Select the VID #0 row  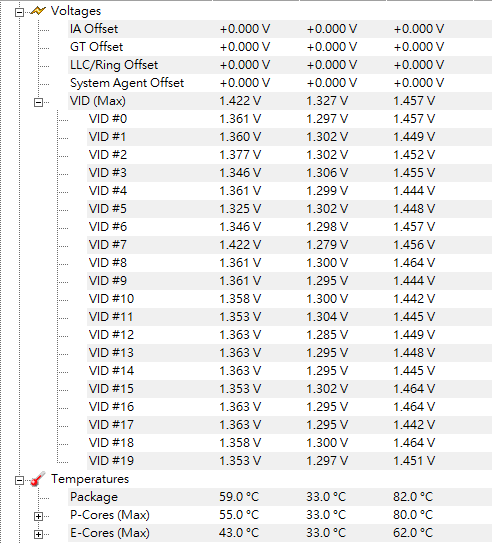tap(289, 119)
